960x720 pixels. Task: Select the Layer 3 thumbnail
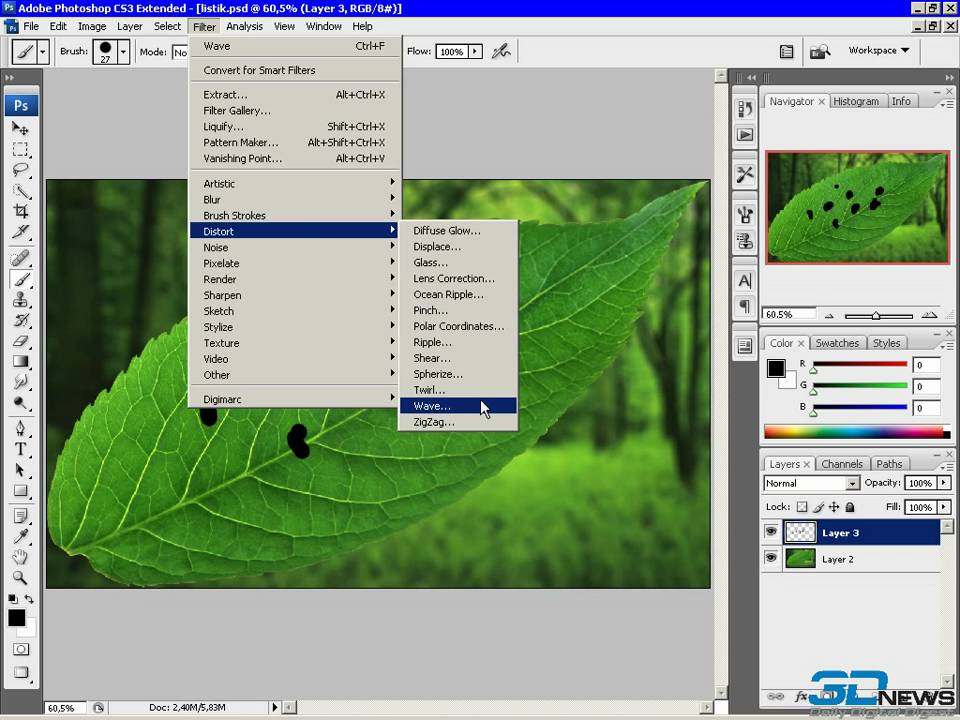(800, 532)
